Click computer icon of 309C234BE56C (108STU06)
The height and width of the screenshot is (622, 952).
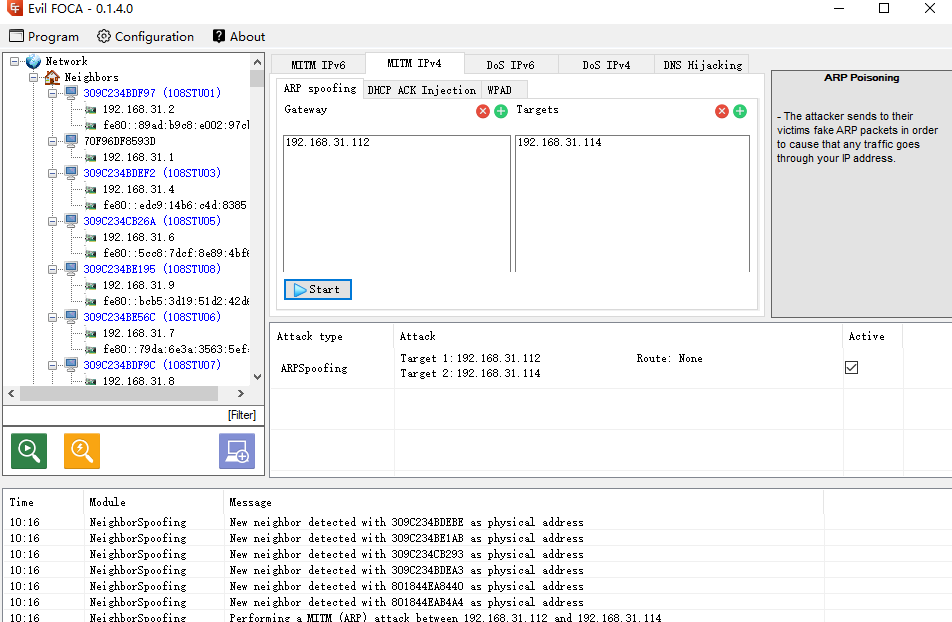[x=72, y=317]
